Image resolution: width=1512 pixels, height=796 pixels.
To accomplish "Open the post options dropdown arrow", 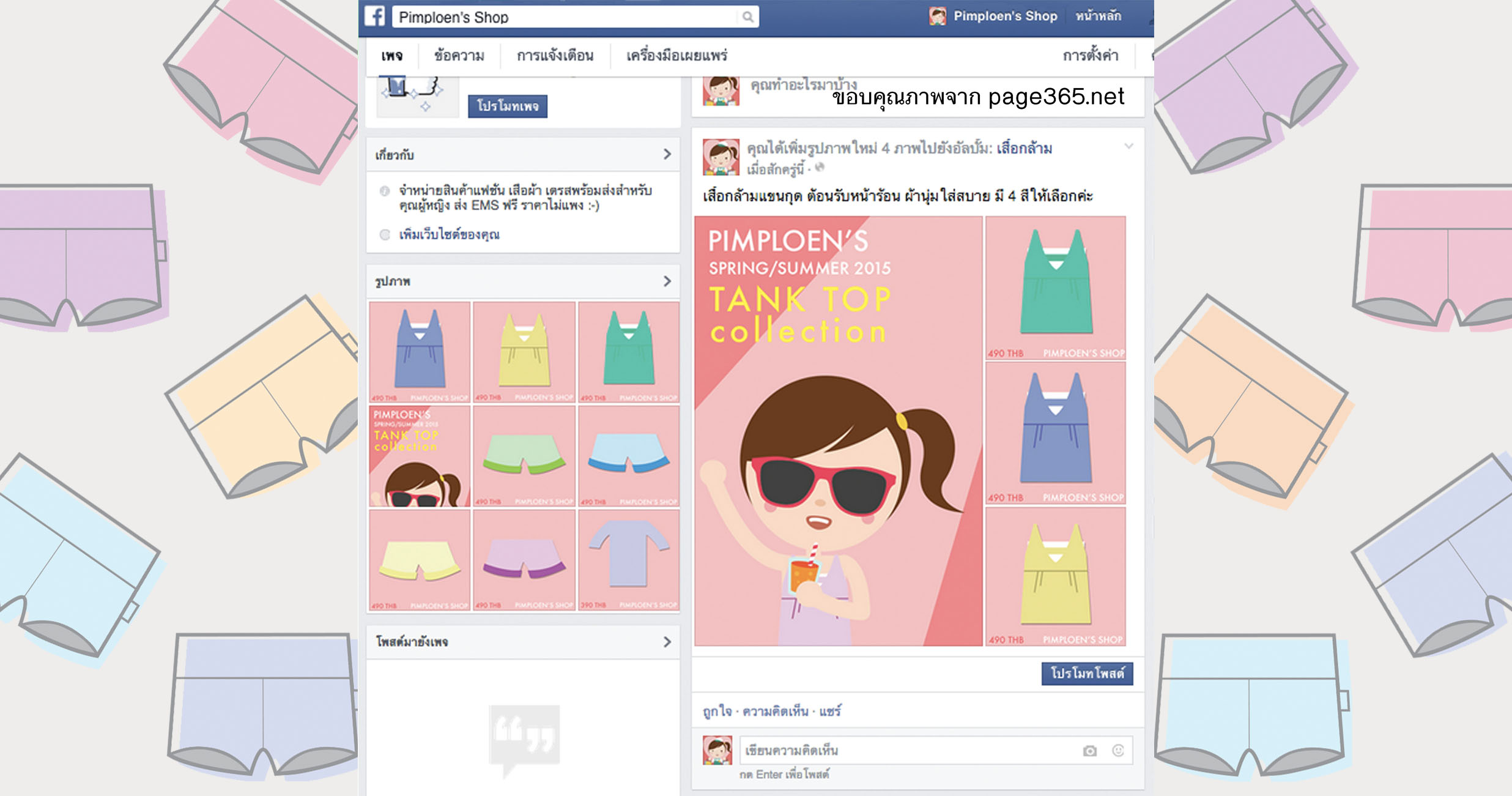I will (x=1128, y=146).
